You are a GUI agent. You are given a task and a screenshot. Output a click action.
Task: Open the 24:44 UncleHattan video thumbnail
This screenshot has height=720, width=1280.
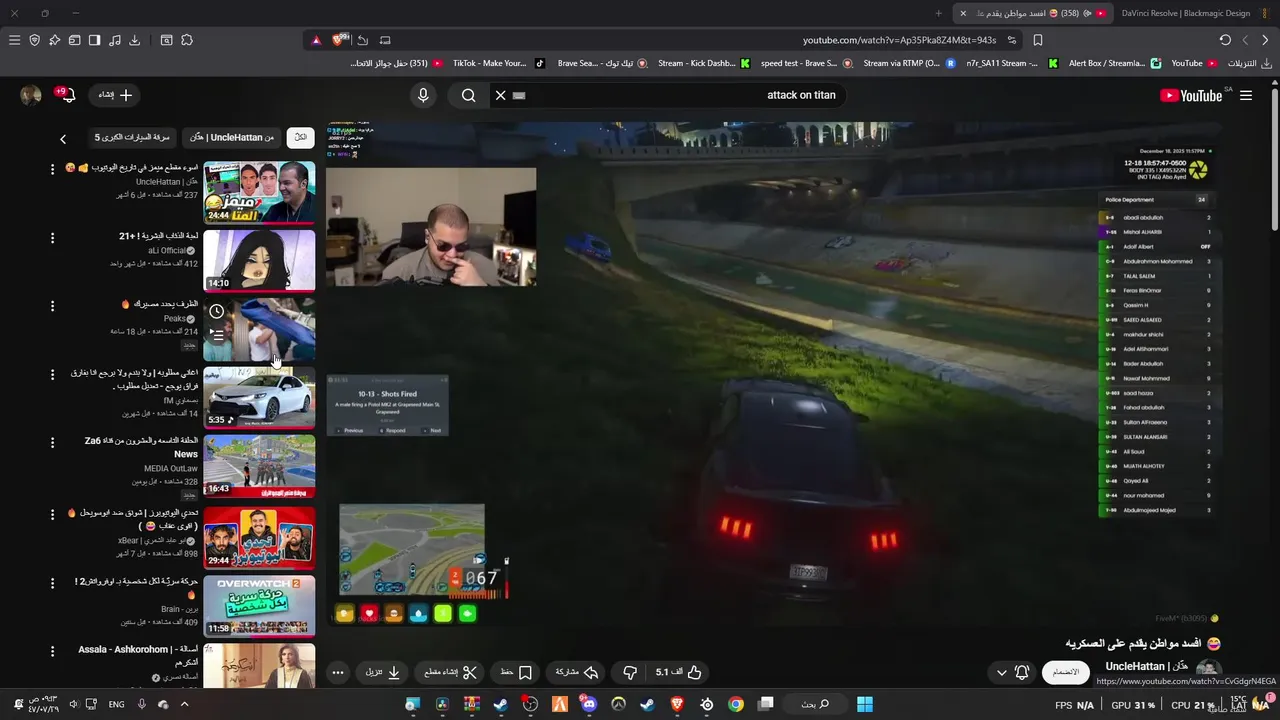(x=260, y=192)
